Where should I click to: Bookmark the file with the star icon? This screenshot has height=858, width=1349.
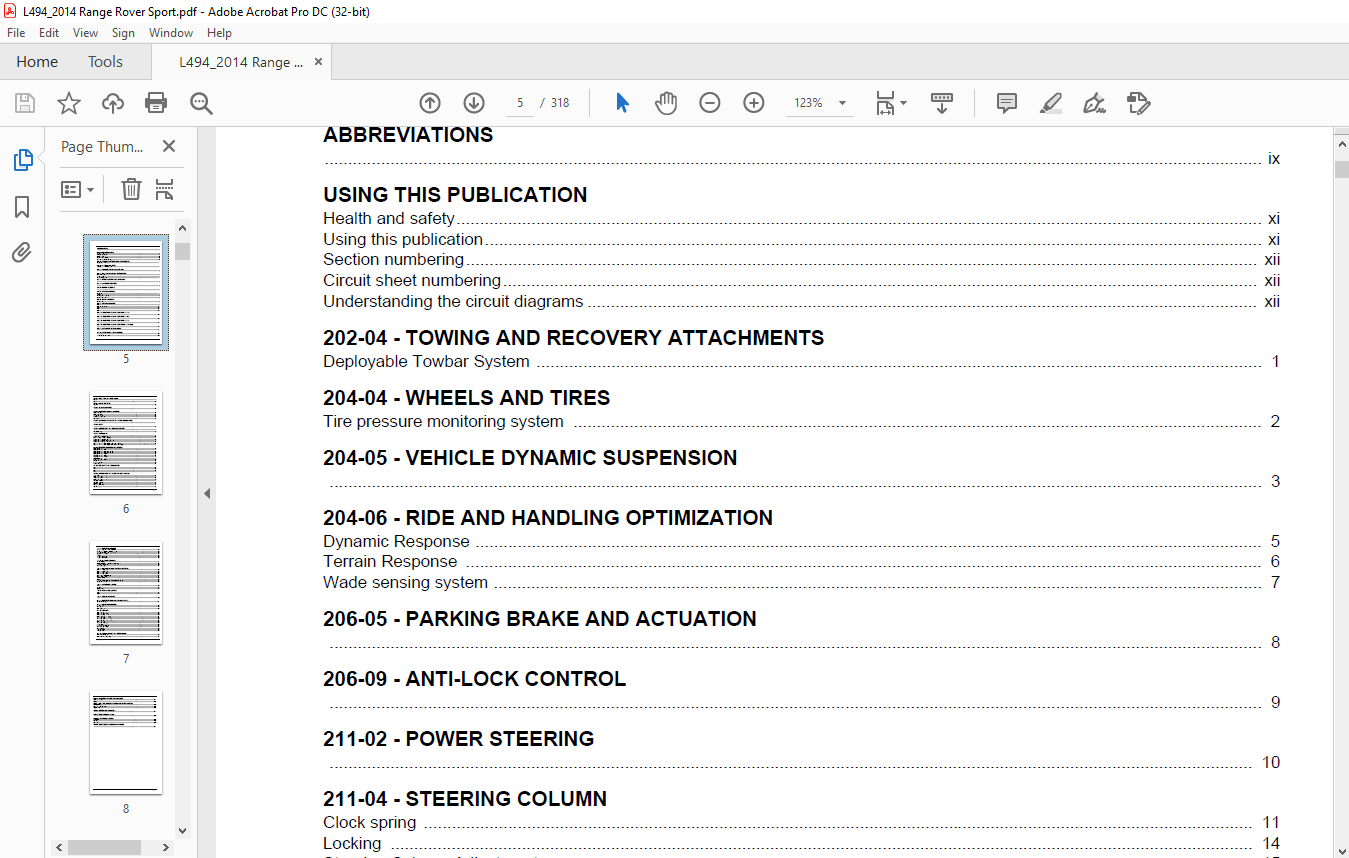(x=68, y=103)
